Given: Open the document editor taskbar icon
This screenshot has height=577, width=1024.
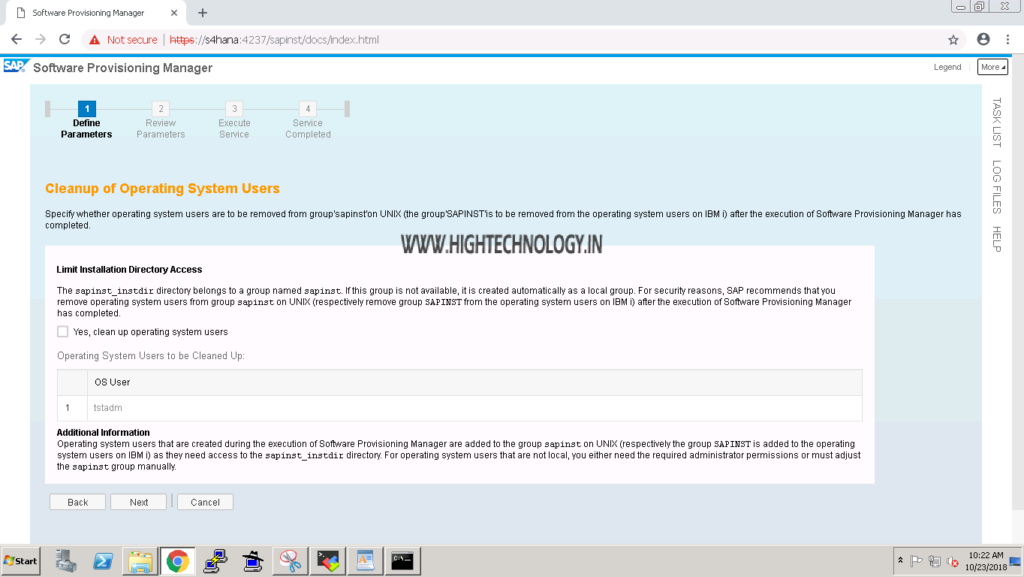Looking at the screenshot, I should (365, 561).
